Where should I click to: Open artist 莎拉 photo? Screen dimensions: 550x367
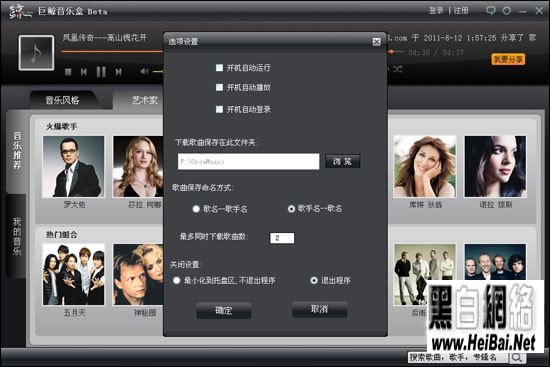tap(138, 167)
